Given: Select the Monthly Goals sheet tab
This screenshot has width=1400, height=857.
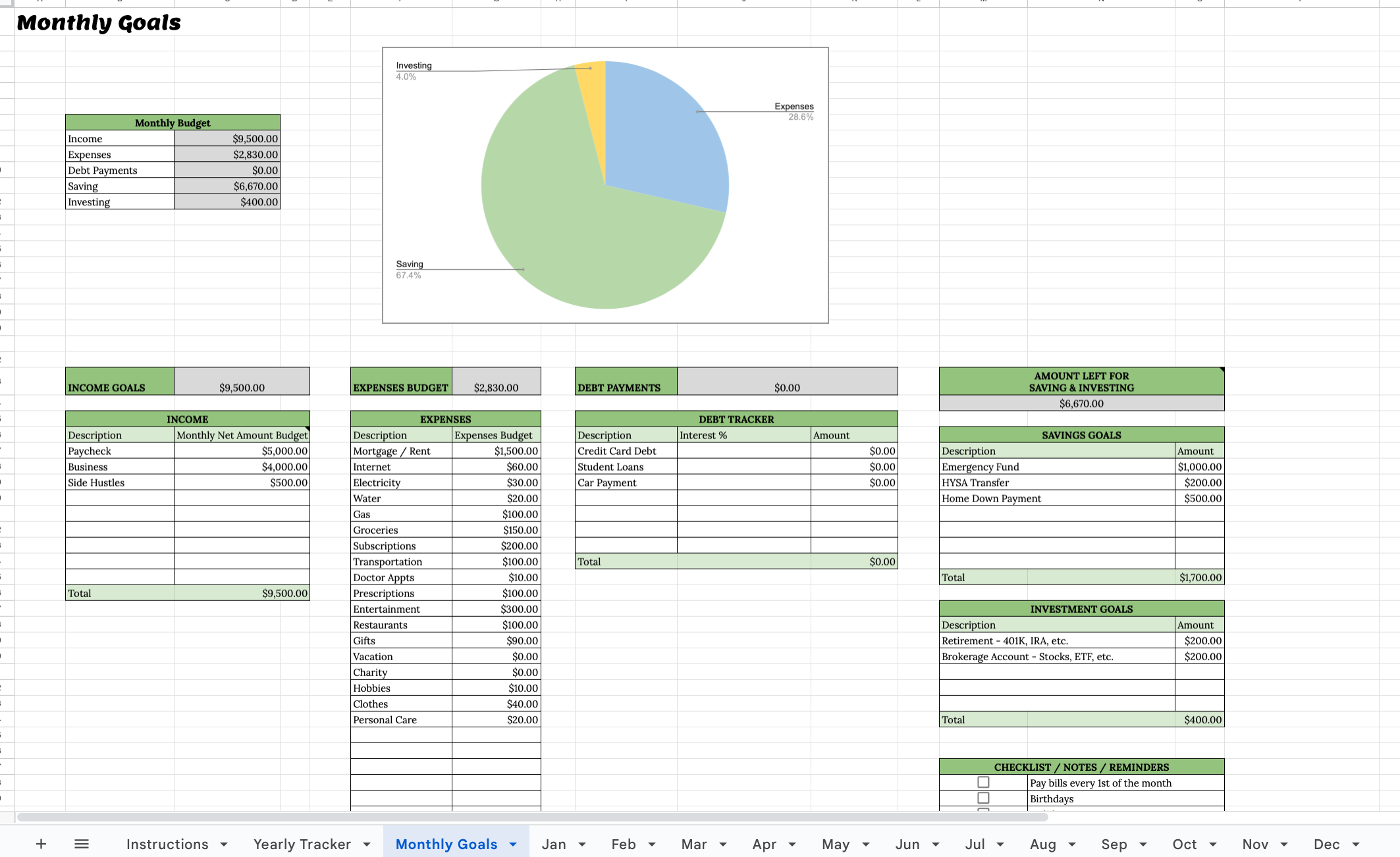Looking at the screenshot, I should (x=446, y=844).
